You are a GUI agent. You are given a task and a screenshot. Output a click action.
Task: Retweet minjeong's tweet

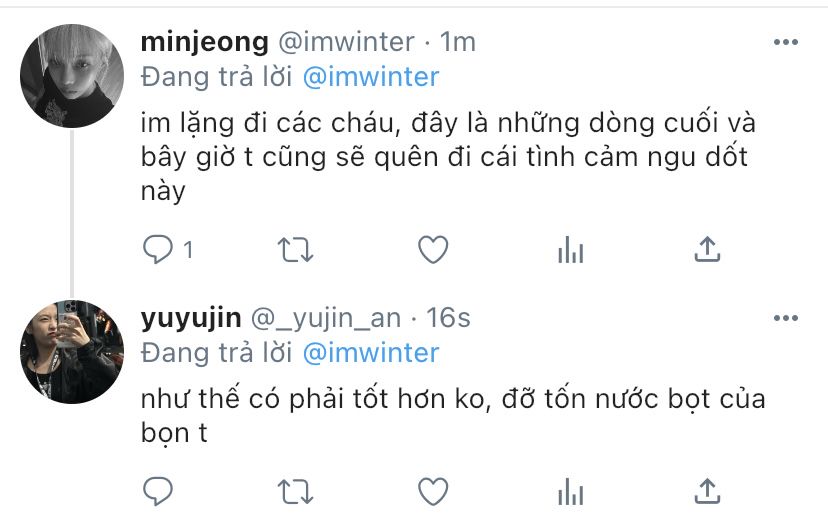296,250
